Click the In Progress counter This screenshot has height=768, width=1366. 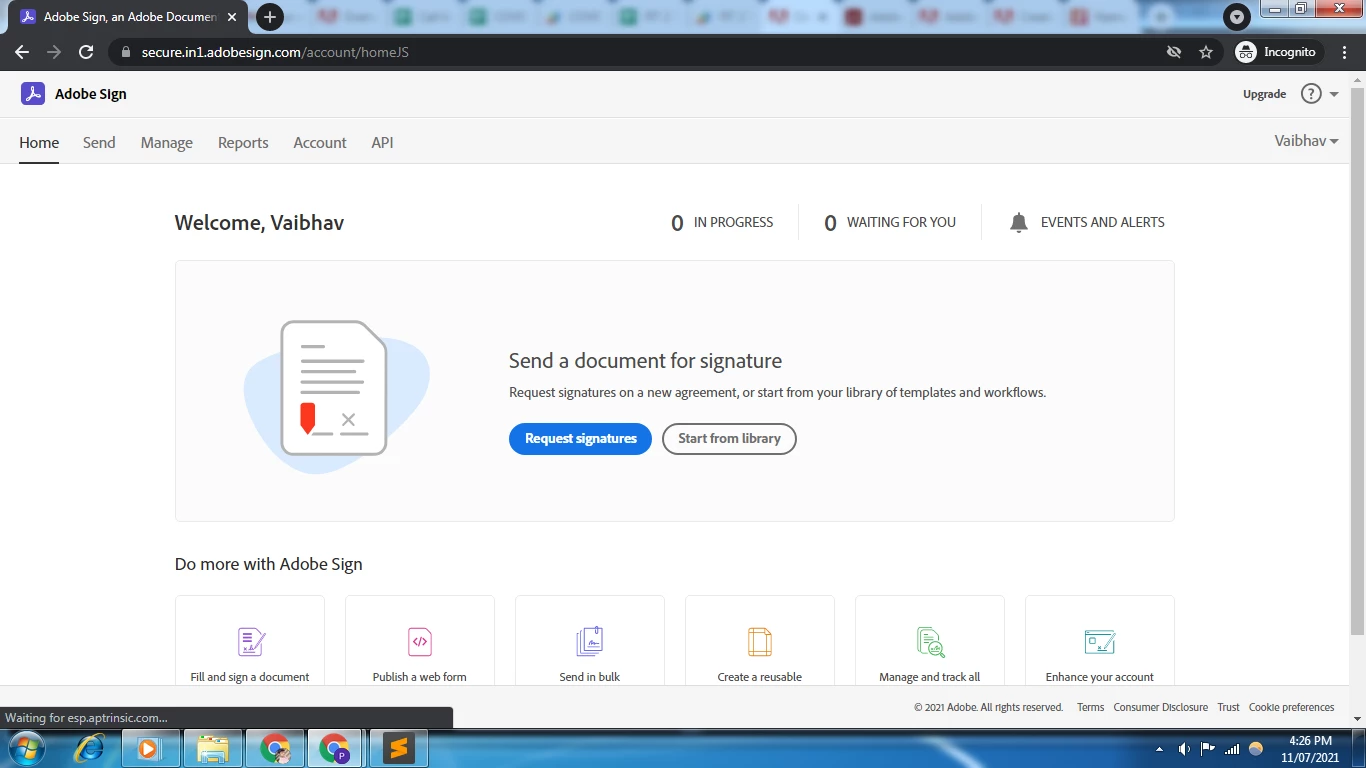[722, 223]
